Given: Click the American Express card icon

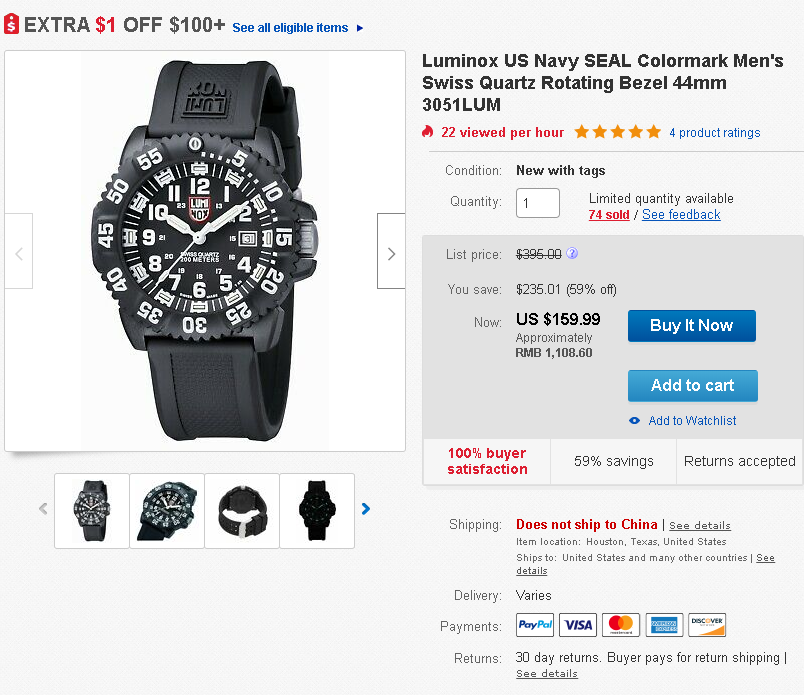Looking at the screenshot, I should click(664, 625).
